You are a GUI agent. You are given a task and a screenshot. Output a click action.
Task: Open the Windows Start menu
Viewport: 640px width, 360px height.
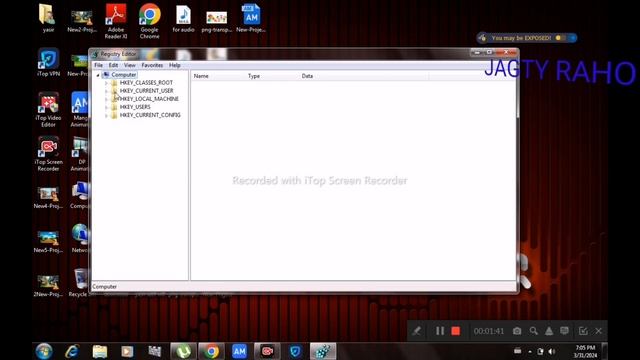(44, 351)
